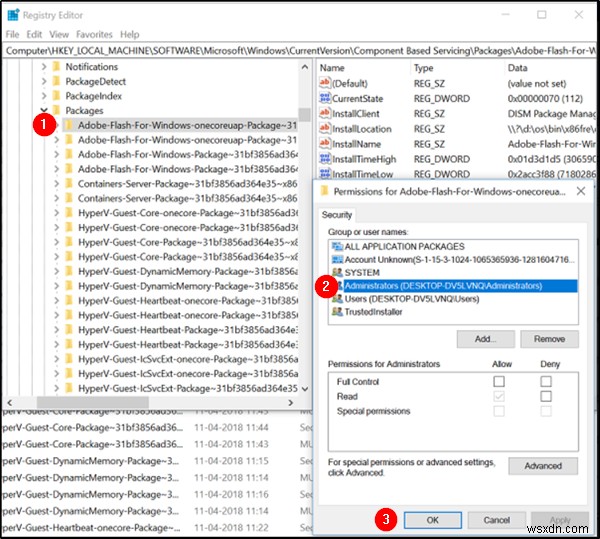
Task: Click 0x00000070 (112) data cell
Action: point(545,98)
